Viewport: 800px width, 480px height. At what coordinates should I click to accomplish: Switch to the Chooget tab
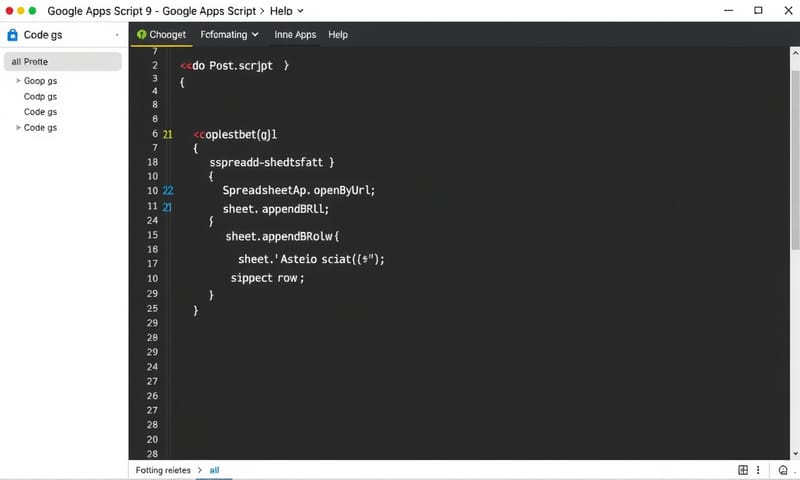click(162, 35)
